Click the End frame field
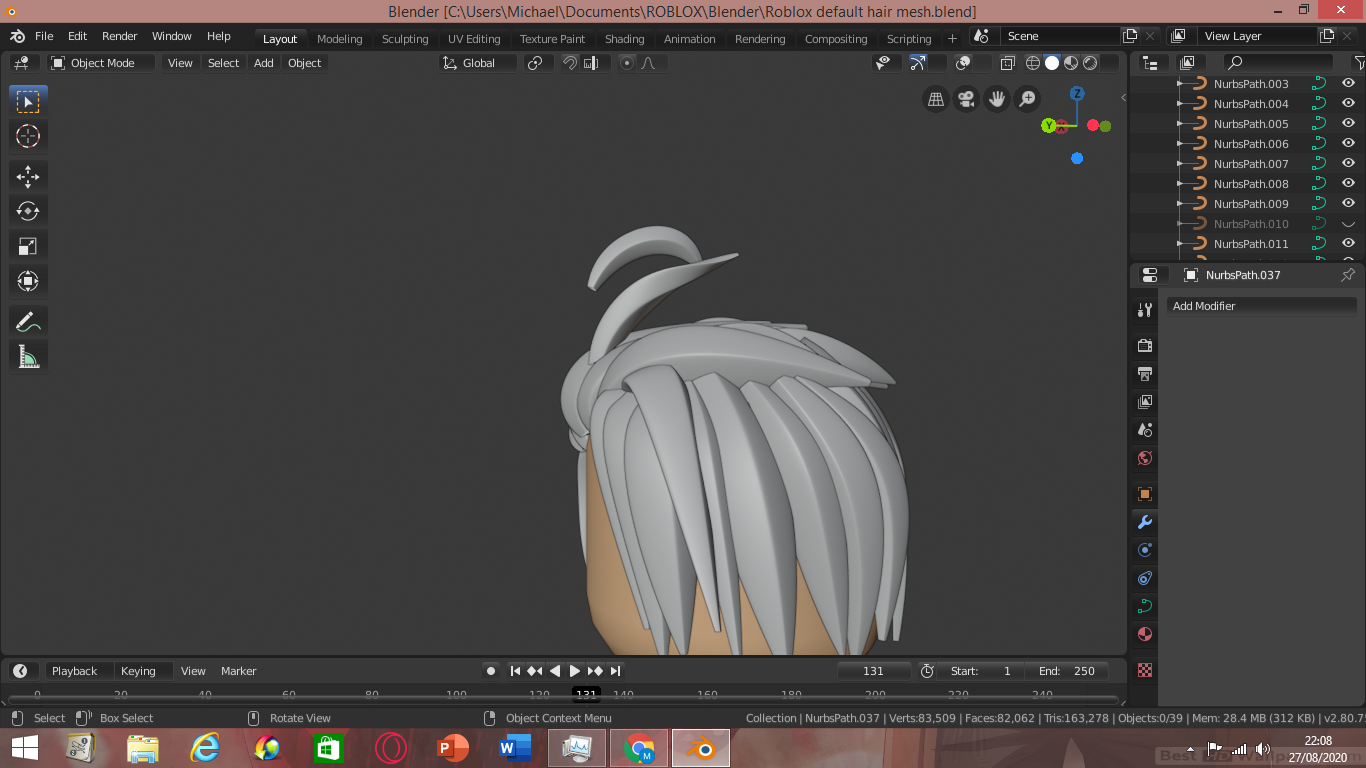 pyautogui.click(x=1068, y=671)
